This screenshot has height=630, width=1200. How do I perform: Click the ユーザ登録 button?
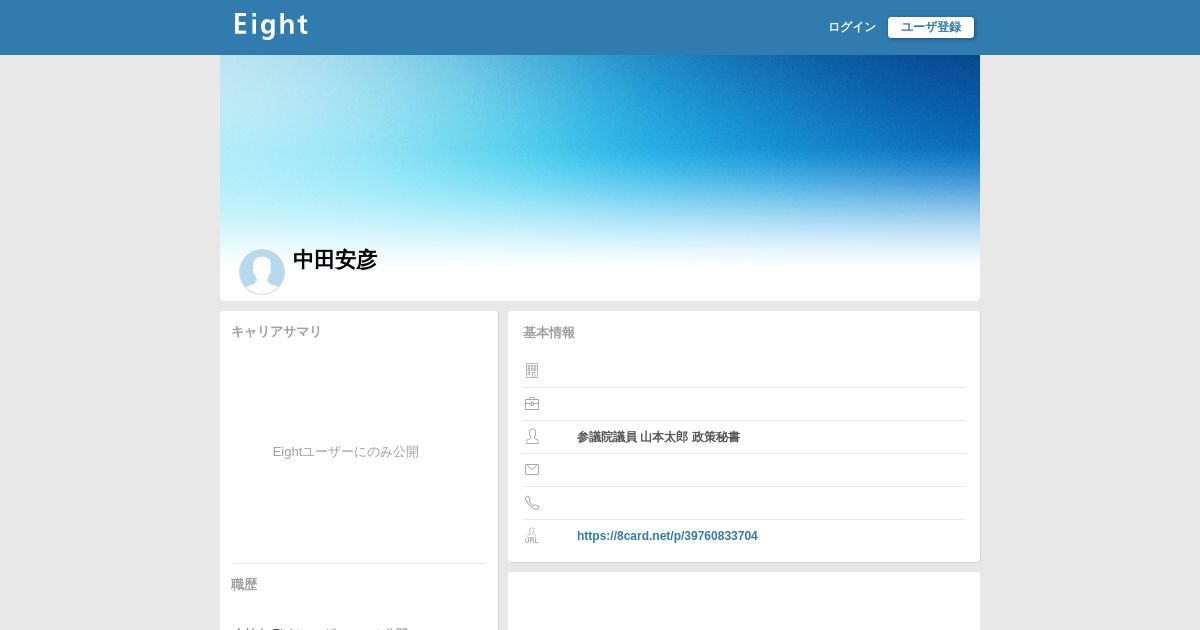click(x=931, y=27)
